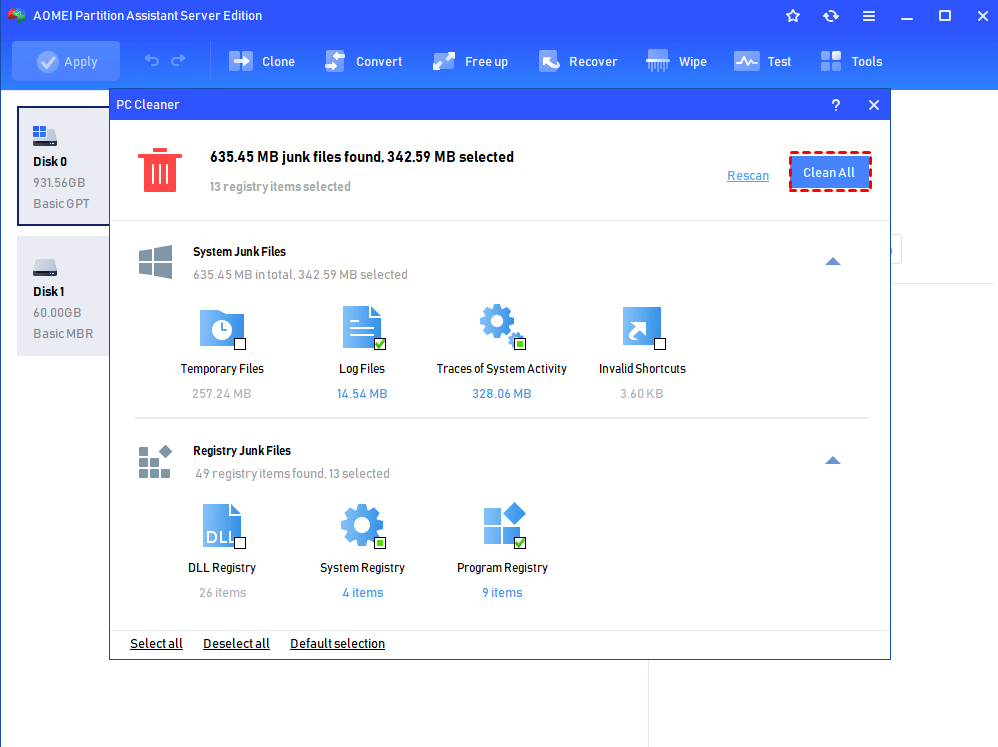Screen dimensions: 998x747
Task: Click the Invalid Shortcuts icon
Action: (642, 326)
